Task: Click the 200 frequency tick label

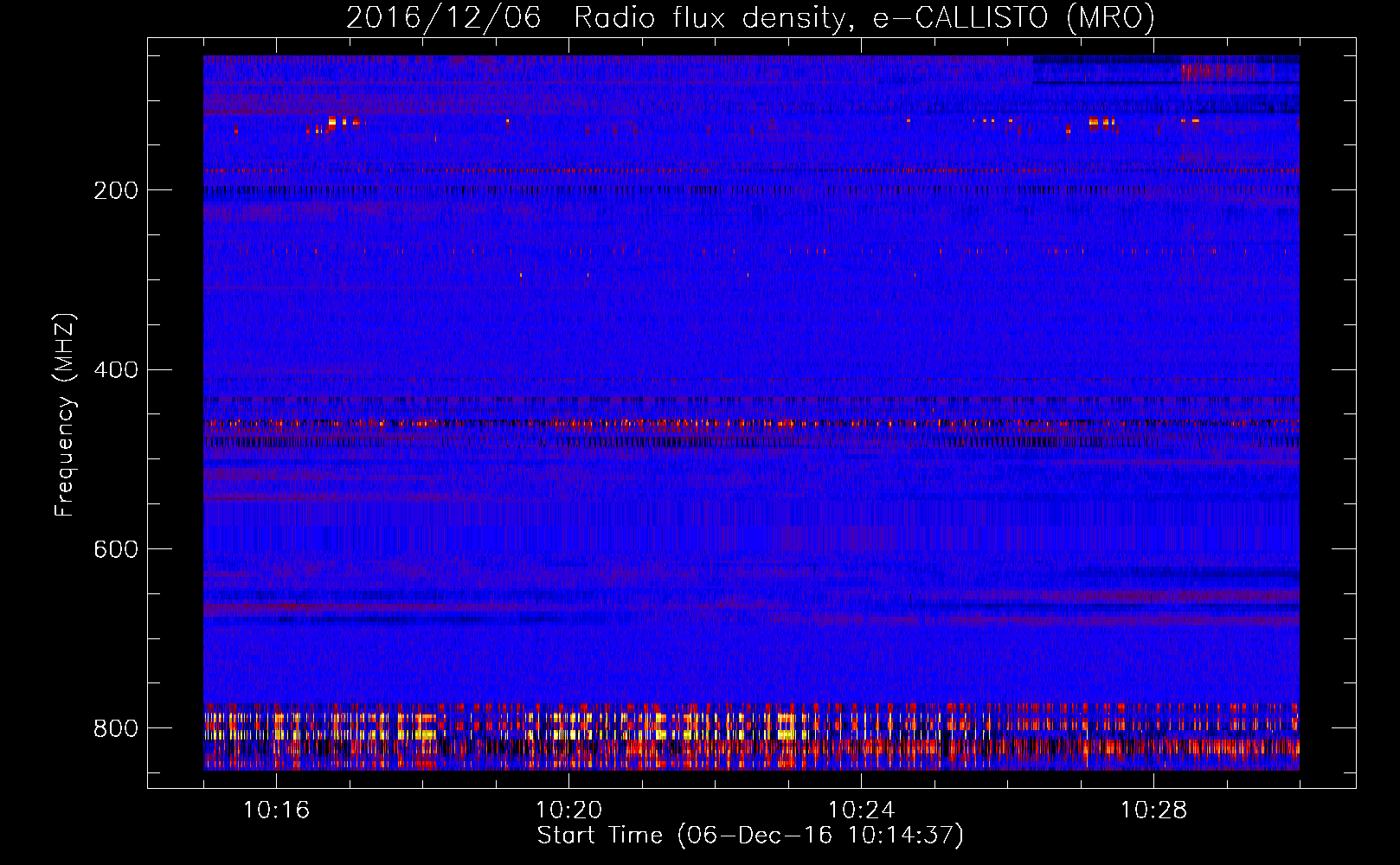Action: pyautogui.click(x=115, y=191)
